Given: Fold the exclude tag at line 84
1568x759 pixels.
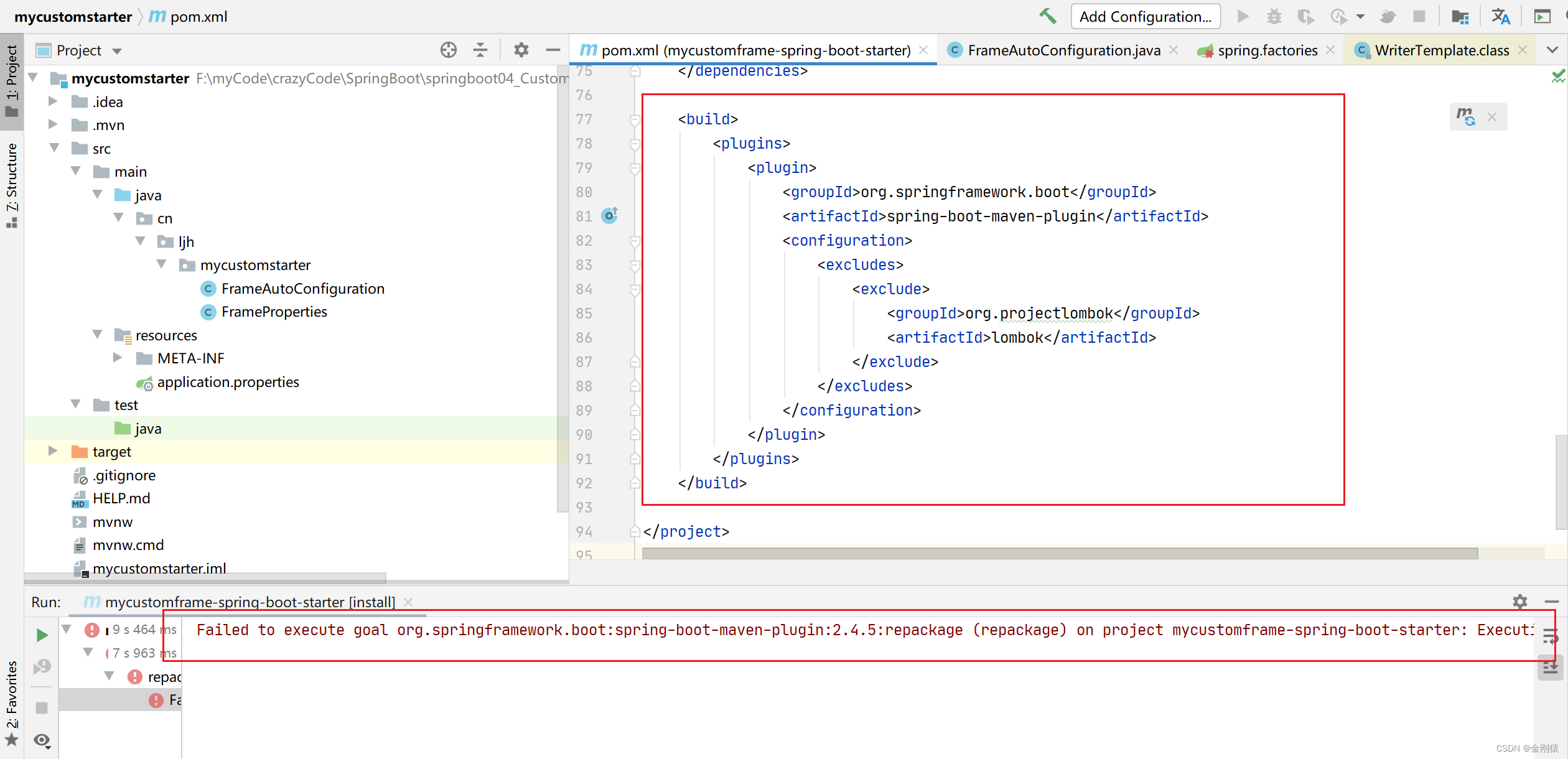Looking at the screenshot, I should click(x=635, y=289).
